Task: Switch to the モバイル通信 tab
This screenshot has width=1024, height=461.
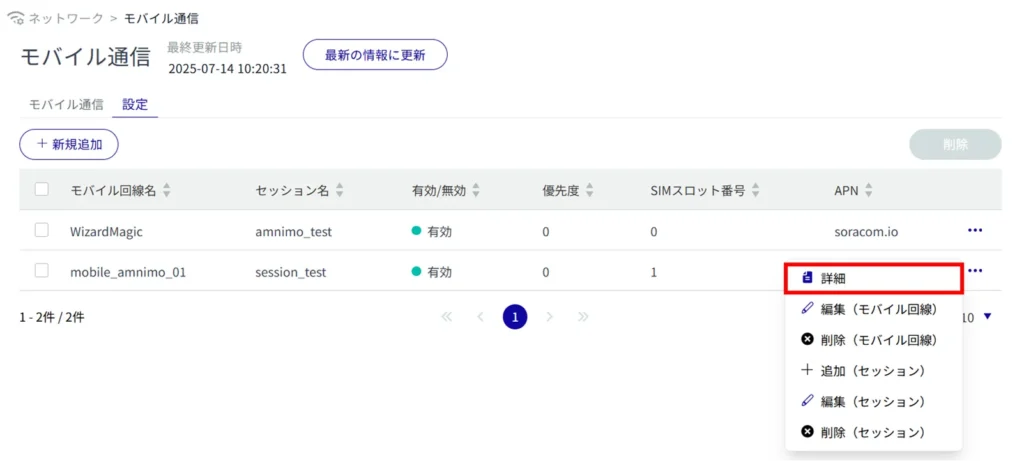Action: 65,105
